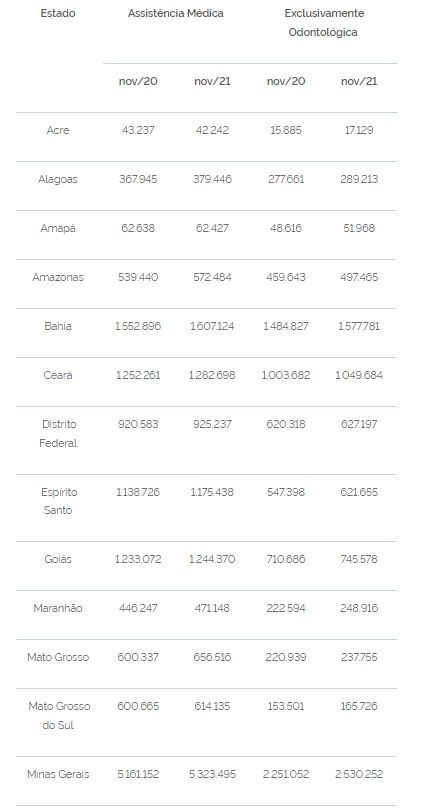Click the Amazonas state cell
Screen dimensions: 441x809
pyautogui.click(x=58, y=278)
